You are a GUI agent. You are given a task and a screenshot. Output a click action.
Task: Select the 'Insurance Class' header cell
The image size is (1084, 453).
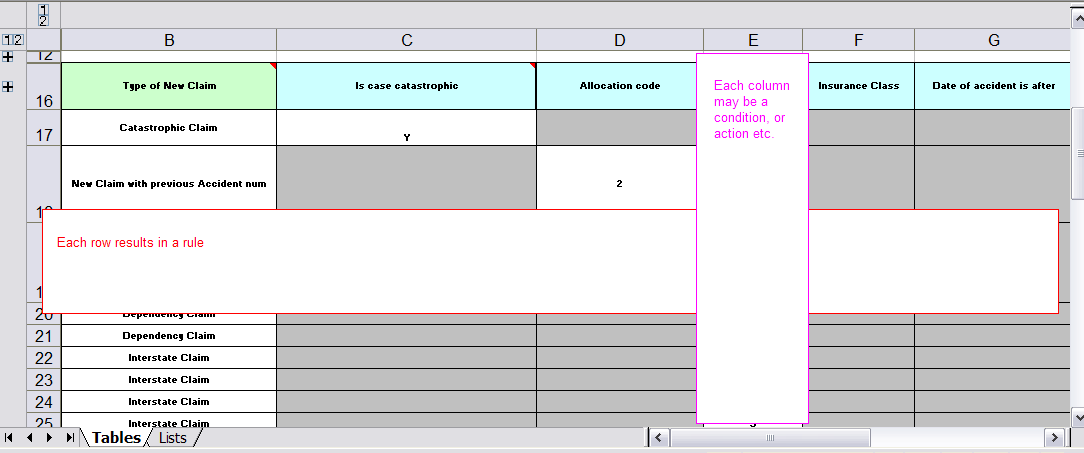click(858, 86)
